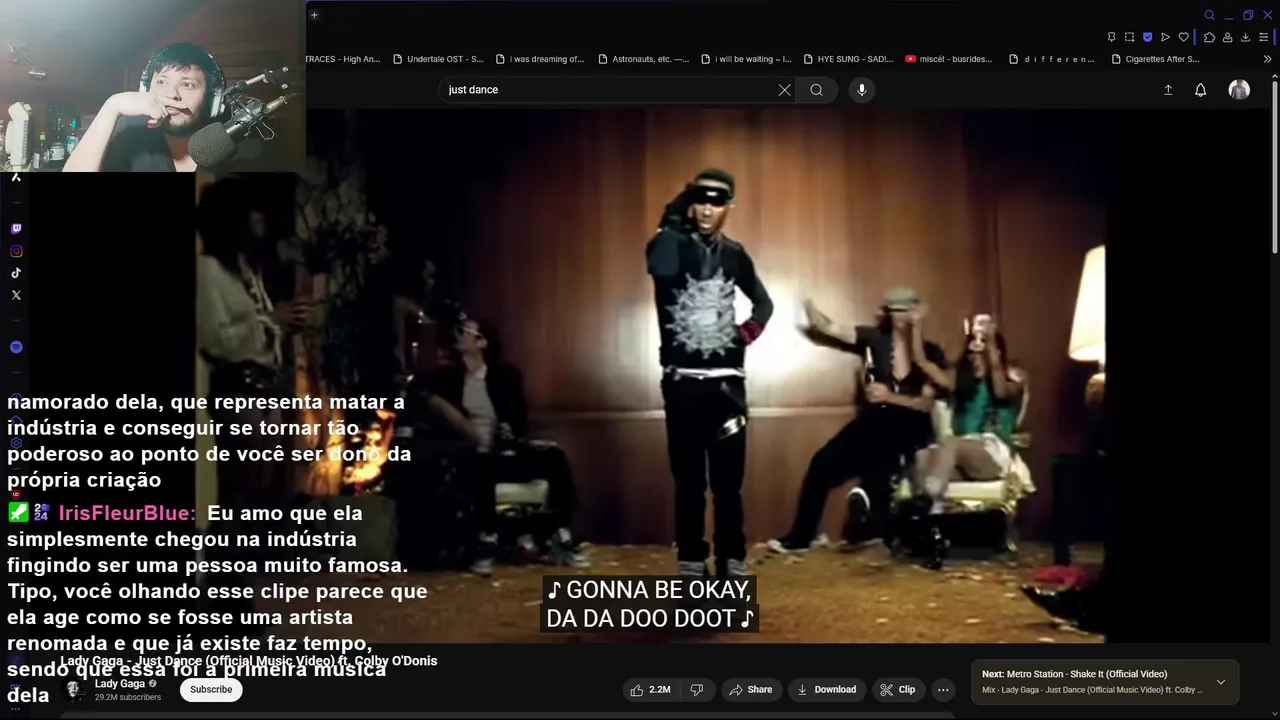The height and width of the screenshot is (720, 1280).
Task: Click the '29.2M subscribers' text
Action: (128, 697)
